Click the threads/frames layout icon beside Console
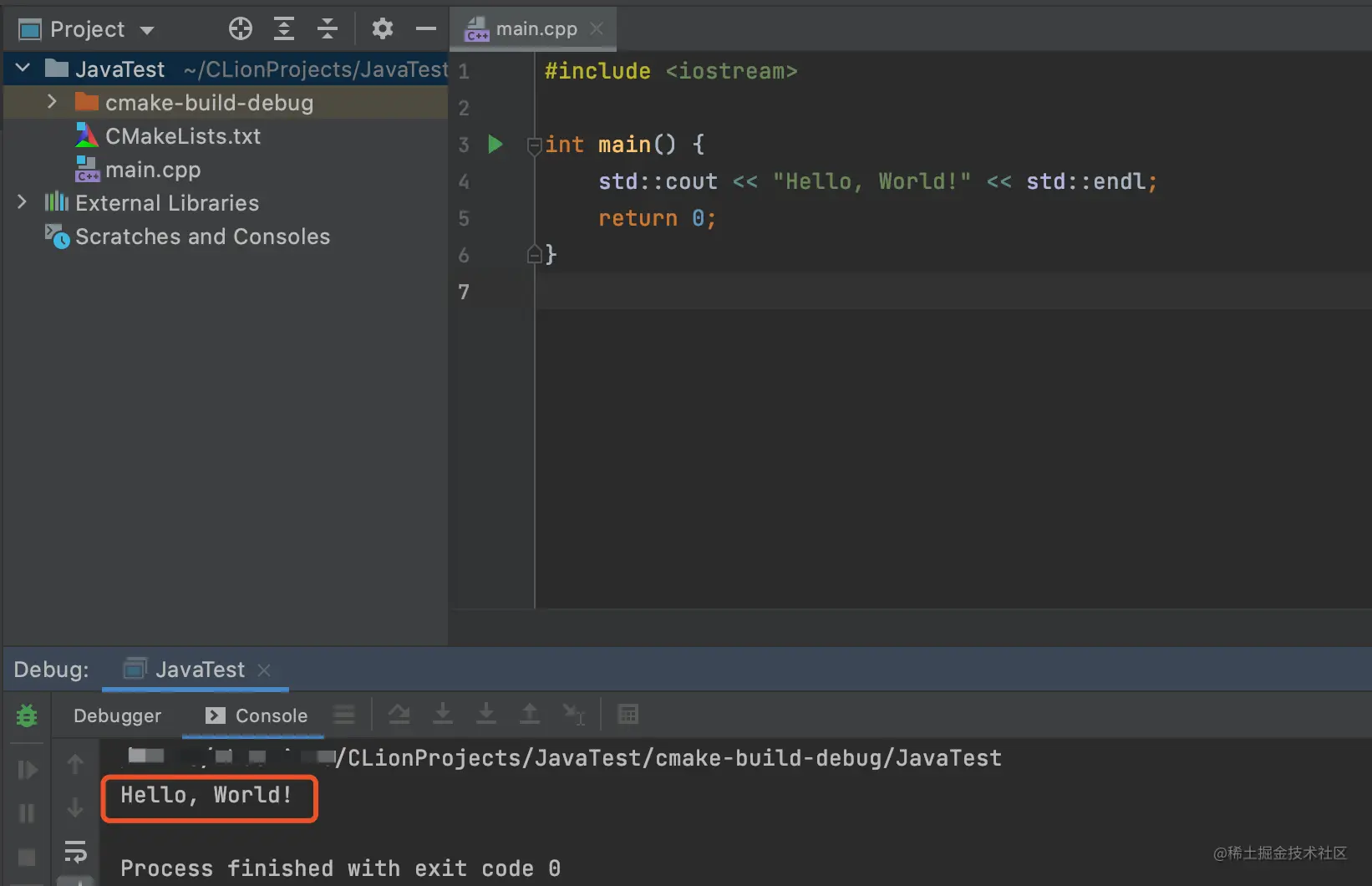 tap(343, 715)
